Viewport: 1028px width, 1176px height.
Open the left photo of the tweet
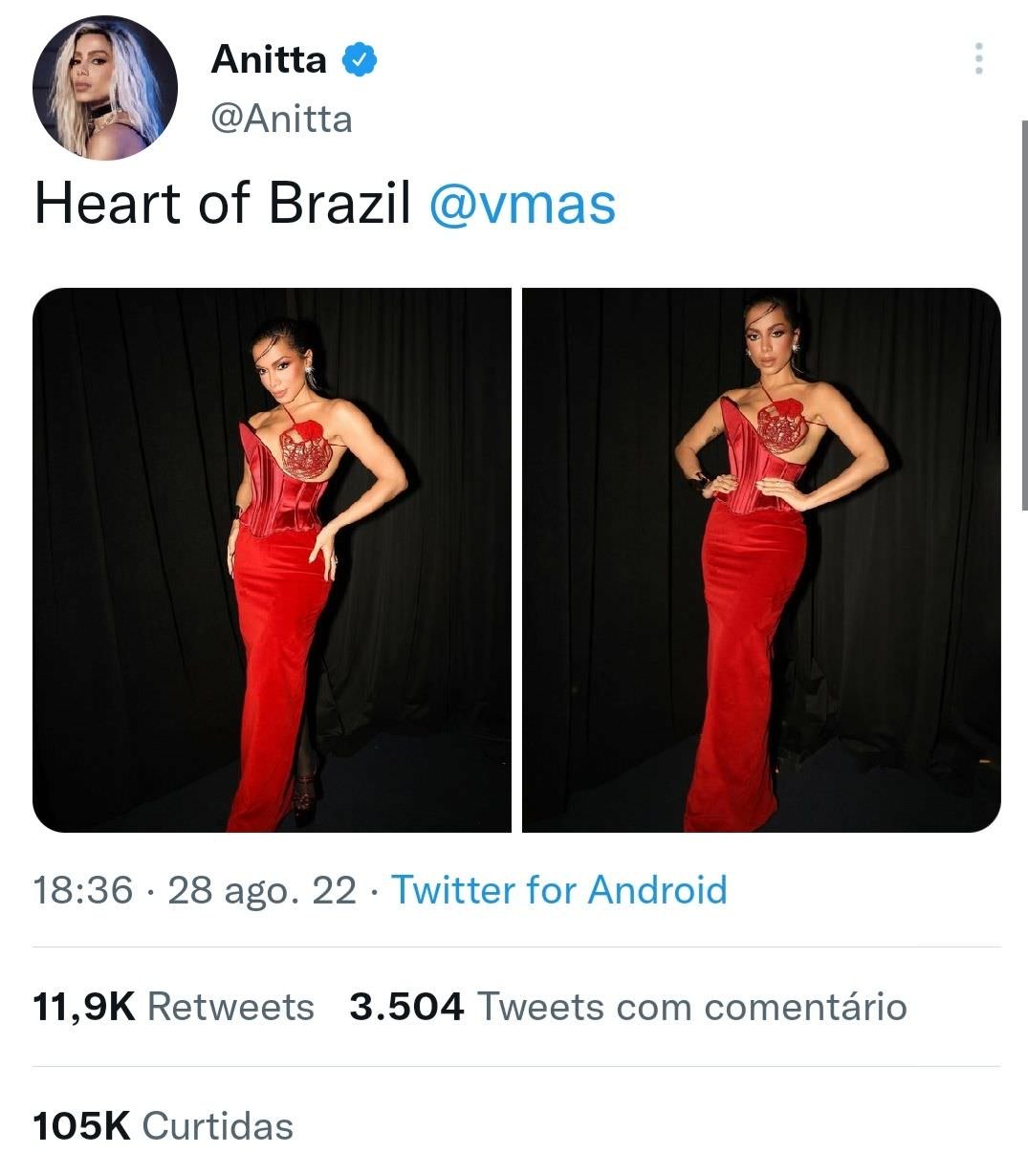coord(273,560)
